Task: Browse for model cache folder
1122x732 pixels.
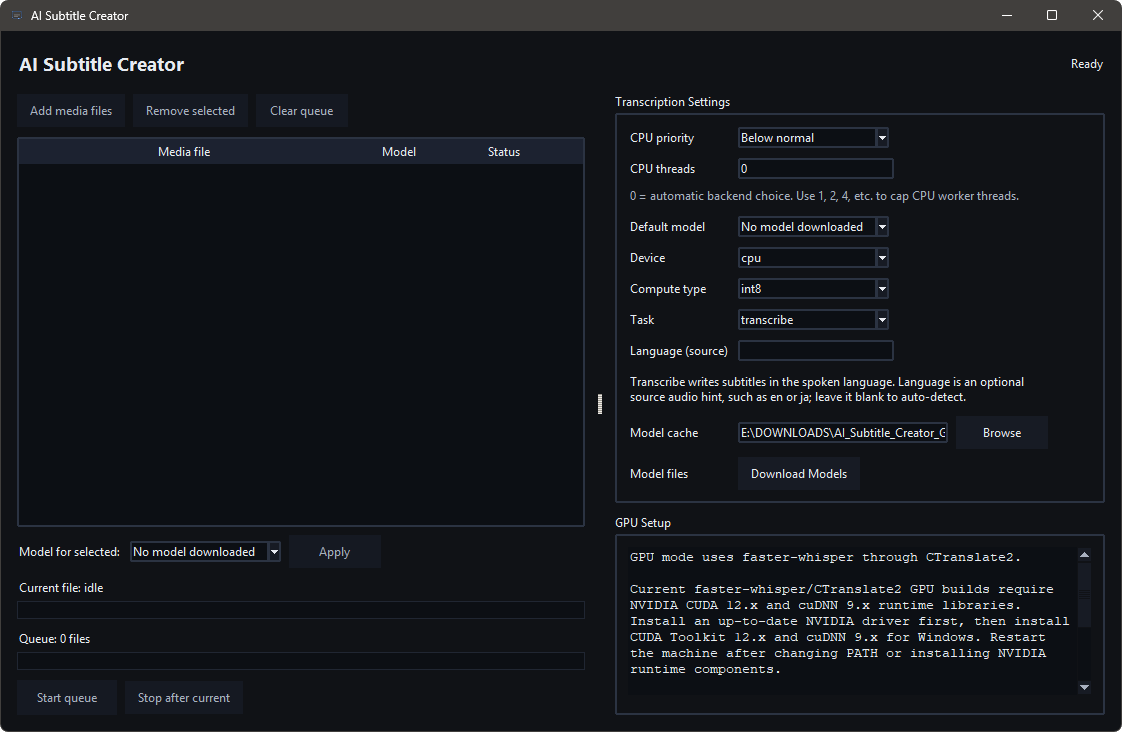Action: (x=1002, y=433)
